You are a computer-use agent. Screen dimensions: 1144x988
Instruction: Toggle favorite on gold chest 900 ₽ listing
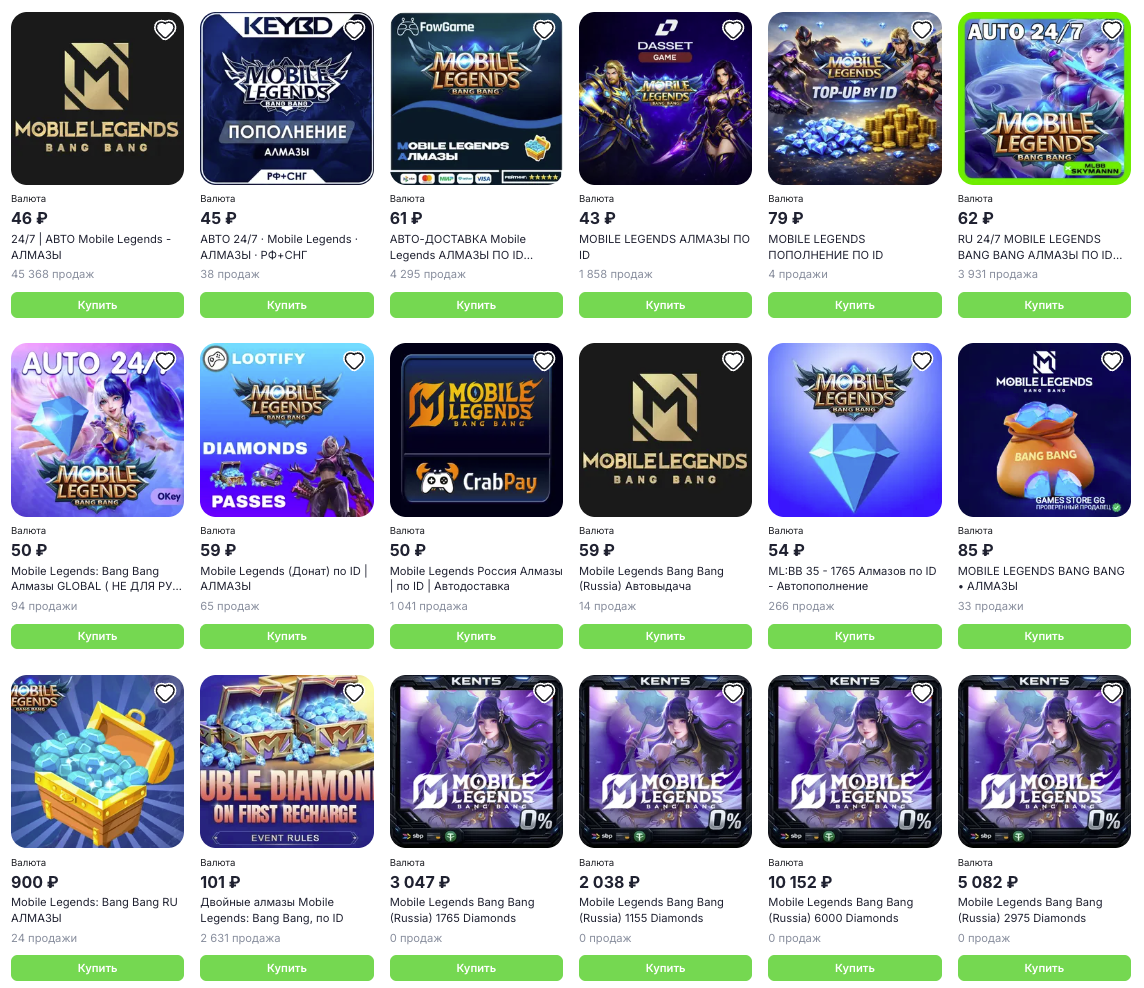pos(165,692)
